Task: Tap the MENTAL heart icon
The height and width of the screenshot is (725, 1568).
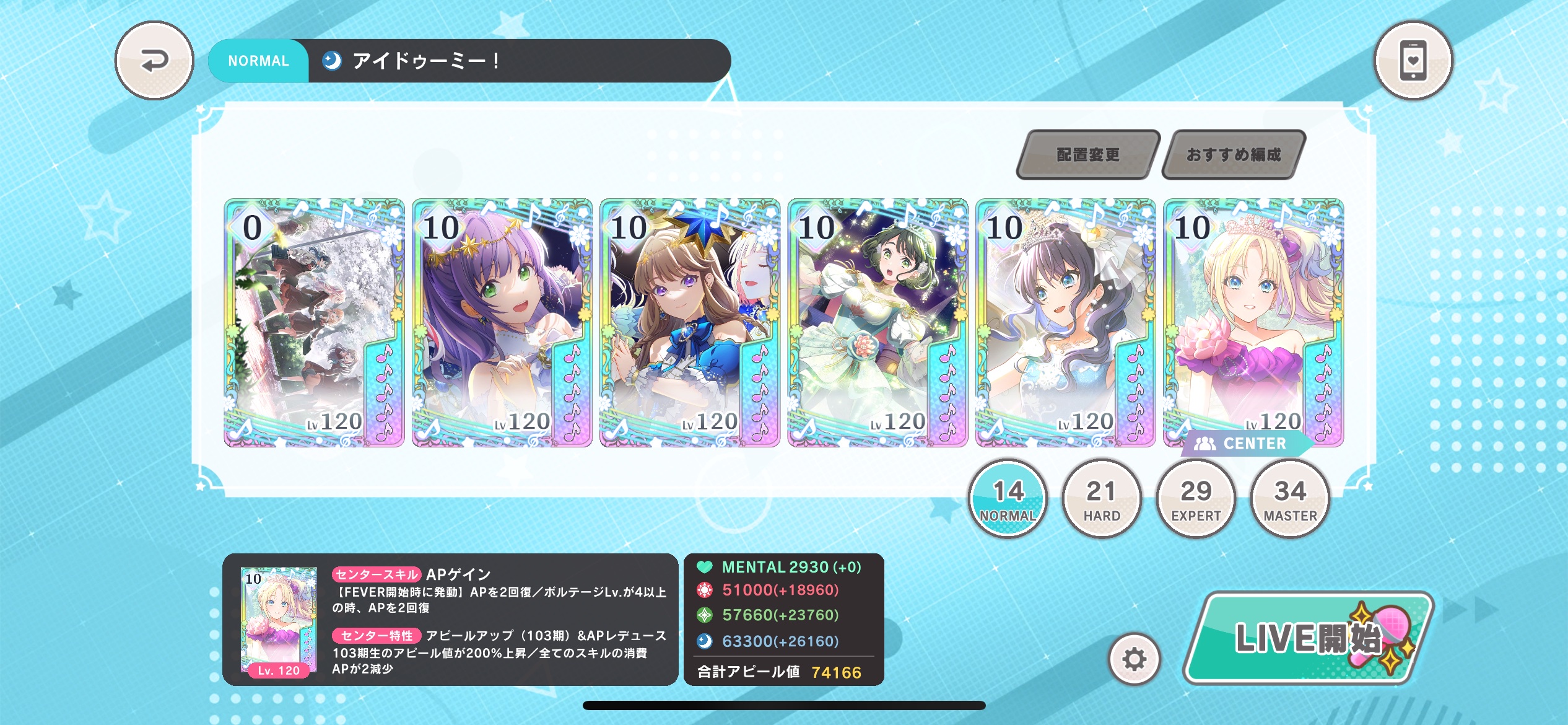Action: [x=705, y=567]
